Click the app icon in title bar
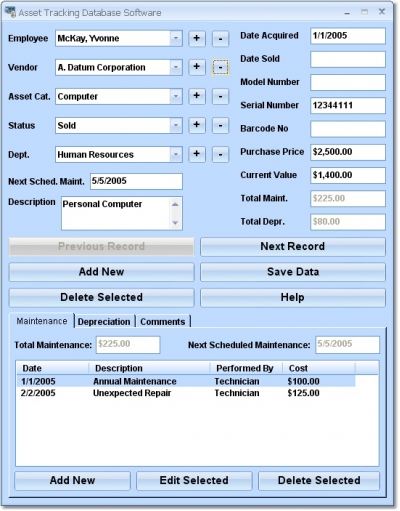 (10, 12)
